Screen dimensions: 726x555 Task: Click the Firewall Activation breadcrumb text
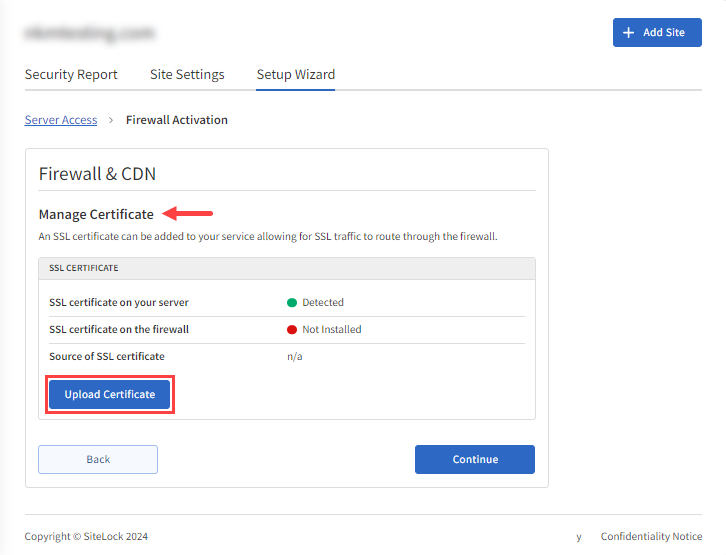coord(176,120)
